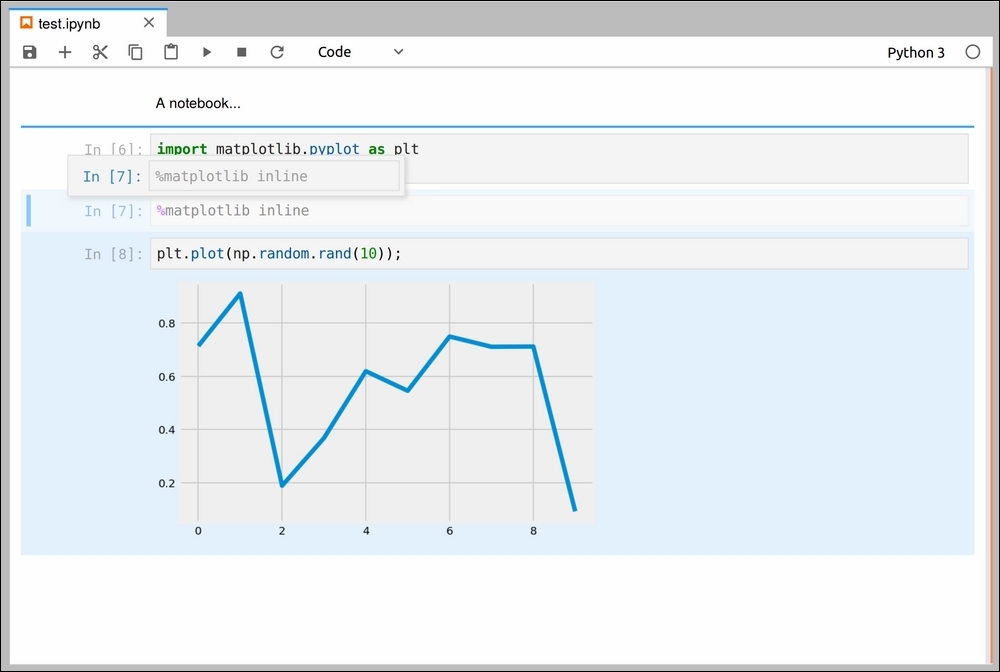The width and height of the screenshot is (1000, 672).
Task: Select the test.ipynb tab
Action: tap(88, 24)
